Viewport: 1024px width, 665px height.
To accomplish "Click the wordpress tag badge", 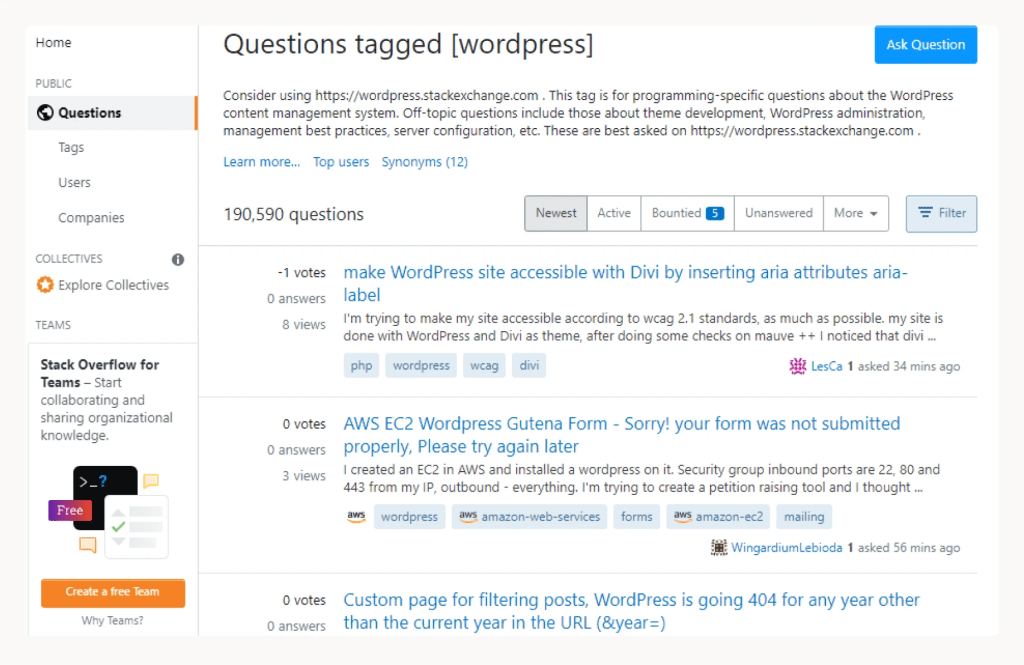I will (421, 365).
